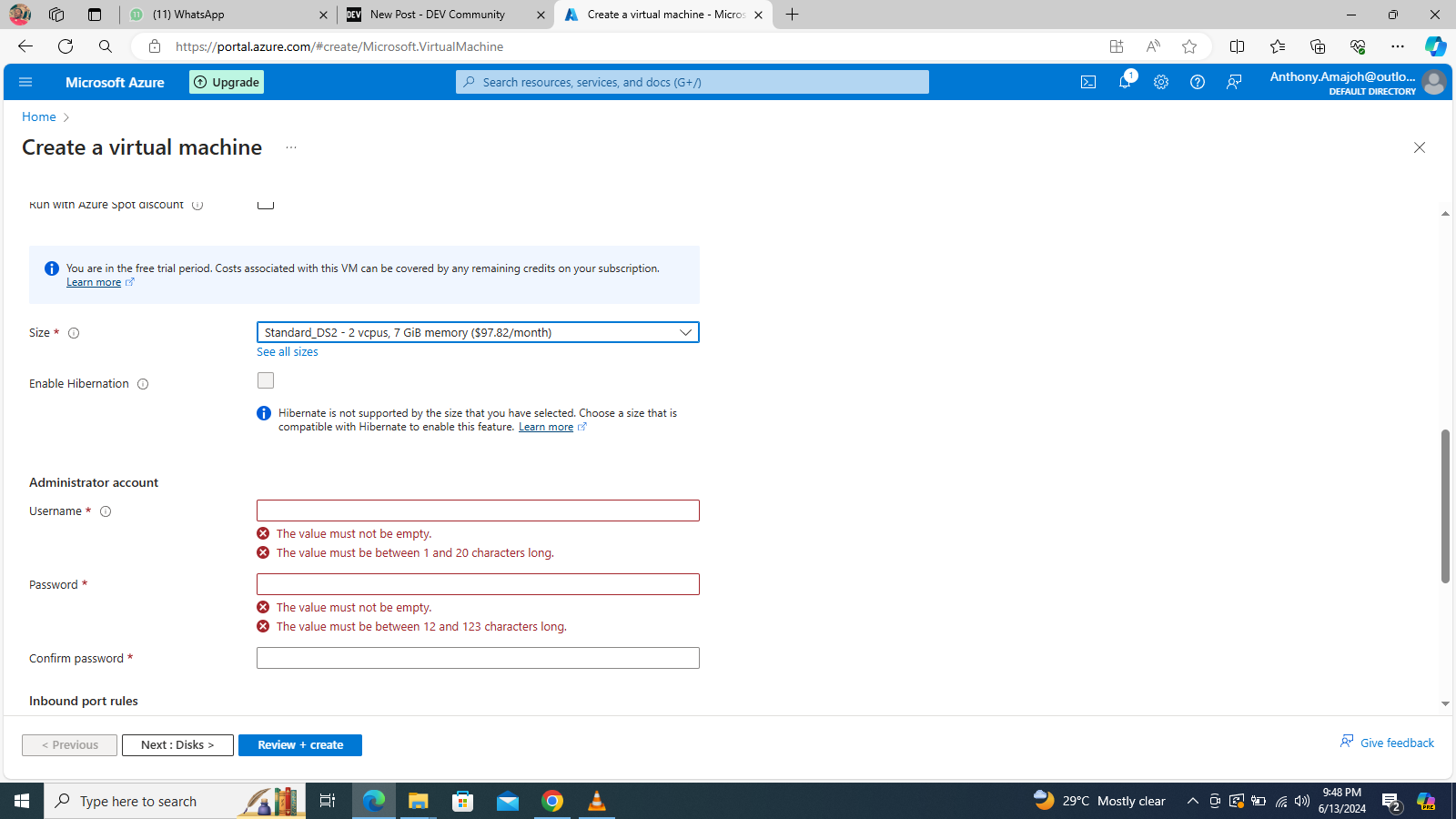Show hidden system tray icons

click(x=1193, y=801)
